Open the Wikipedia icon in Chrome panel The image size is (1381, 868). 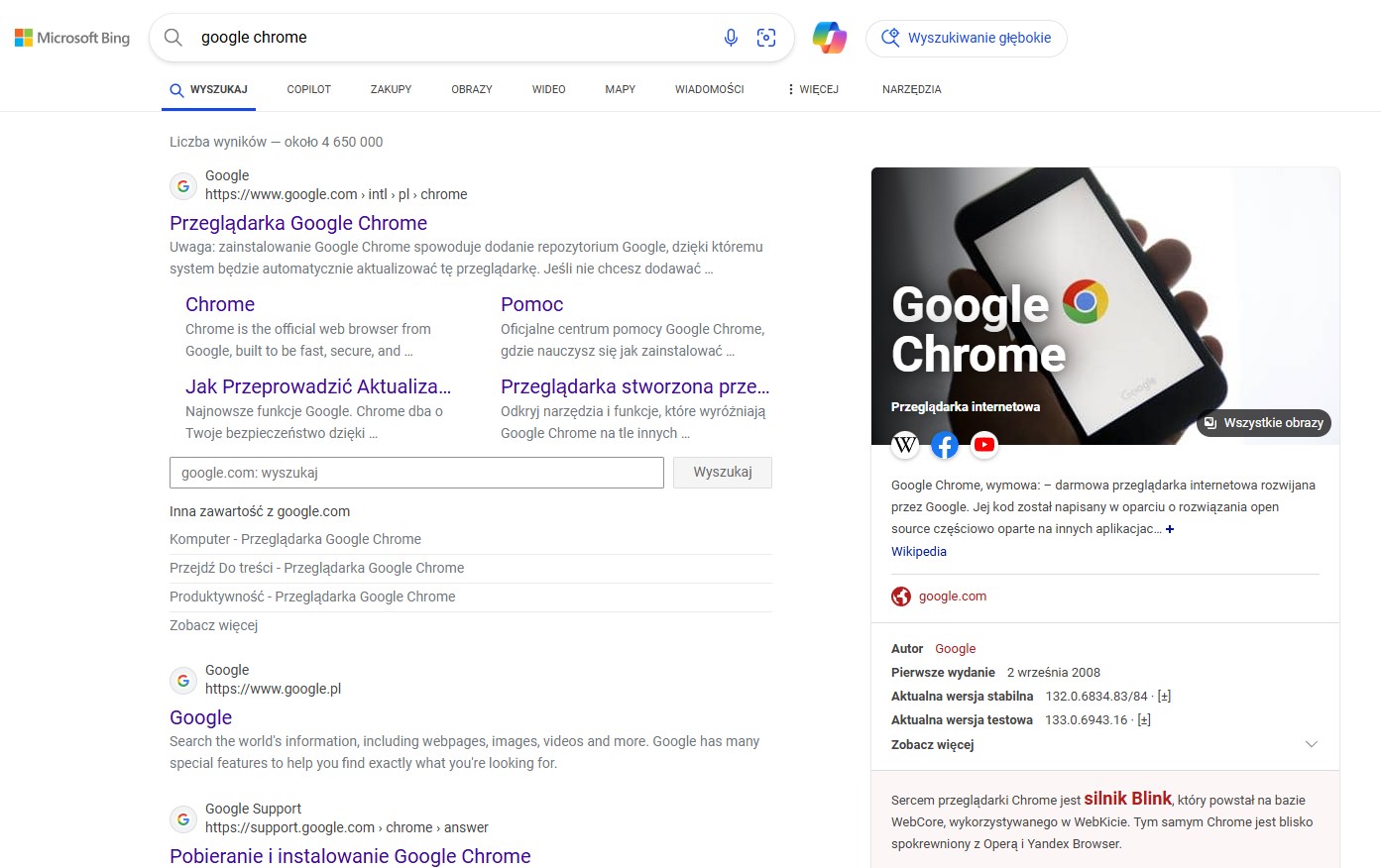click(x=905, y=445)
